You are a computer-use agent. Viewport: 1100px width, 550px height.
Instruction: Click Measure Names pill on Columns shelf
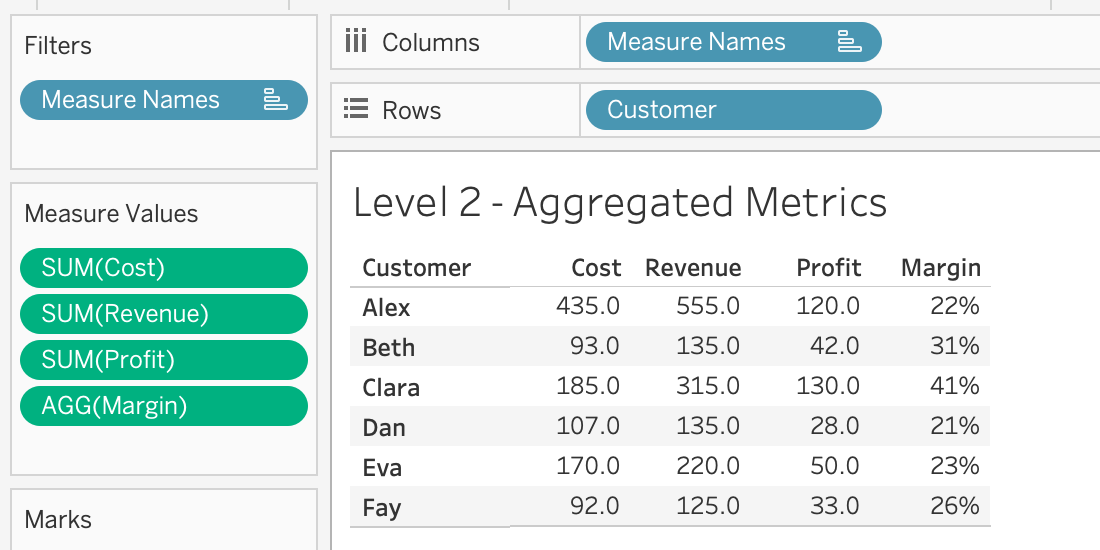click(x=697, y=42)
